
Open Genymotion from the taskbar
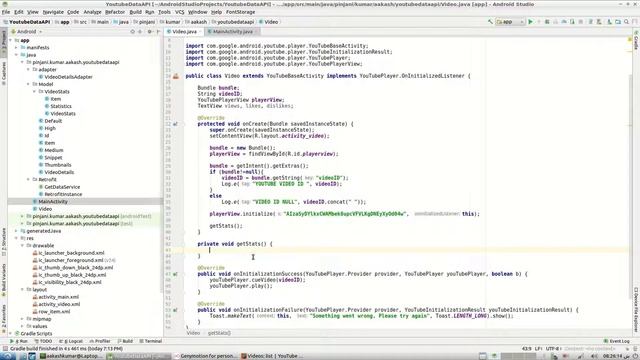(x=205, y=356)
